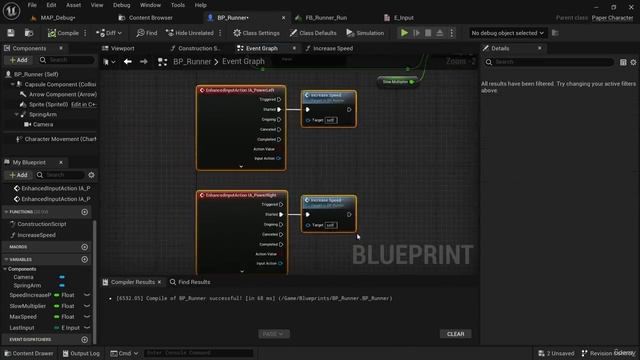This screenshot has height=360, width=640.
Task: Click the Find toolbar button
Action: 147,33
